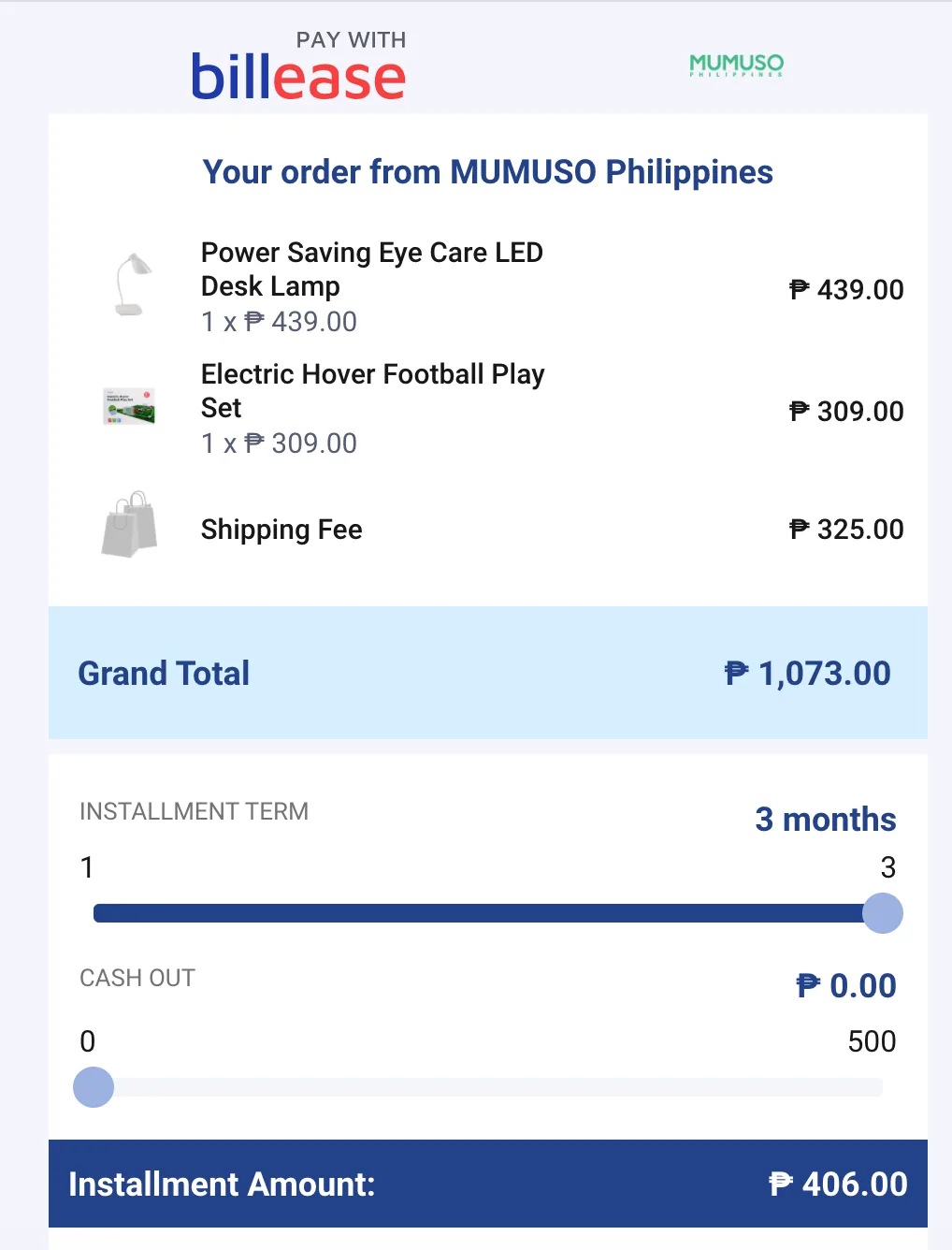Viewport: 952px width, 1250px height.
Task: Click the maximum cash out label 500
Action: [x=872, y=1041]
